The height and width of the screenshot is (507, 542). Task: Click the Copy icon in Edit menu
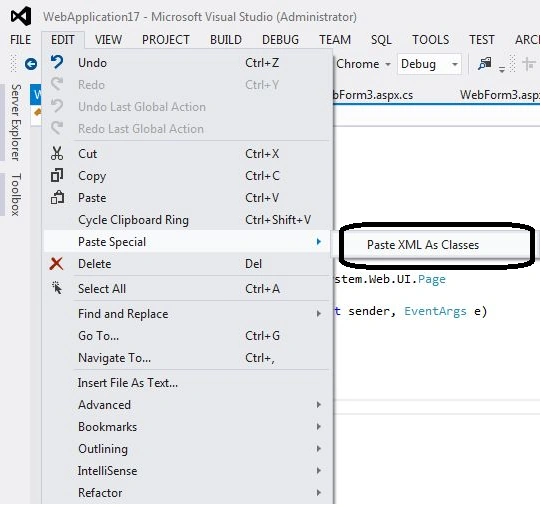57,175
